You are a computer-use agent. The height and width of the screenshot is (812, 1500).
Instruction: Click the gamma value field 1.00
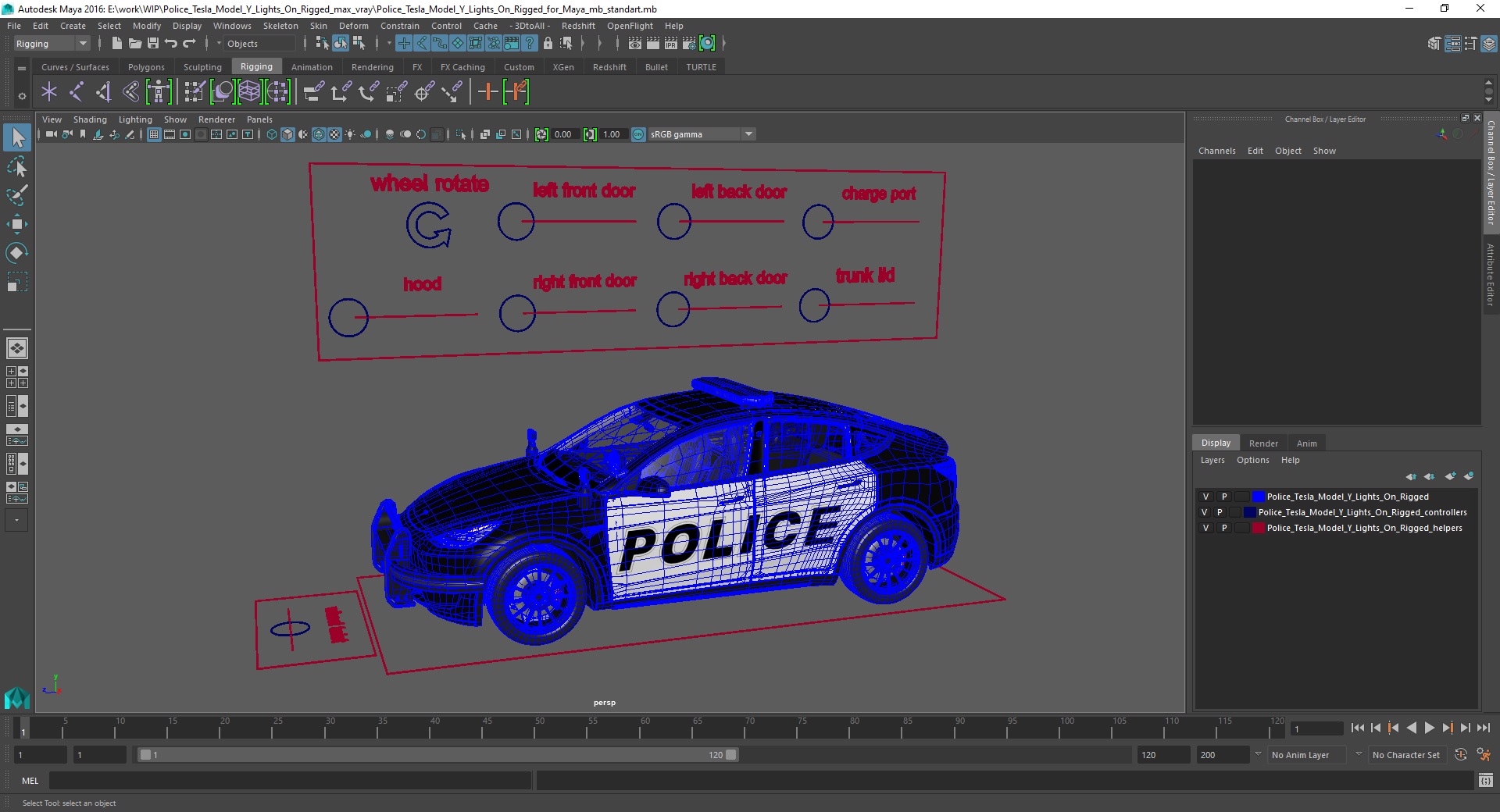point(612,134)
